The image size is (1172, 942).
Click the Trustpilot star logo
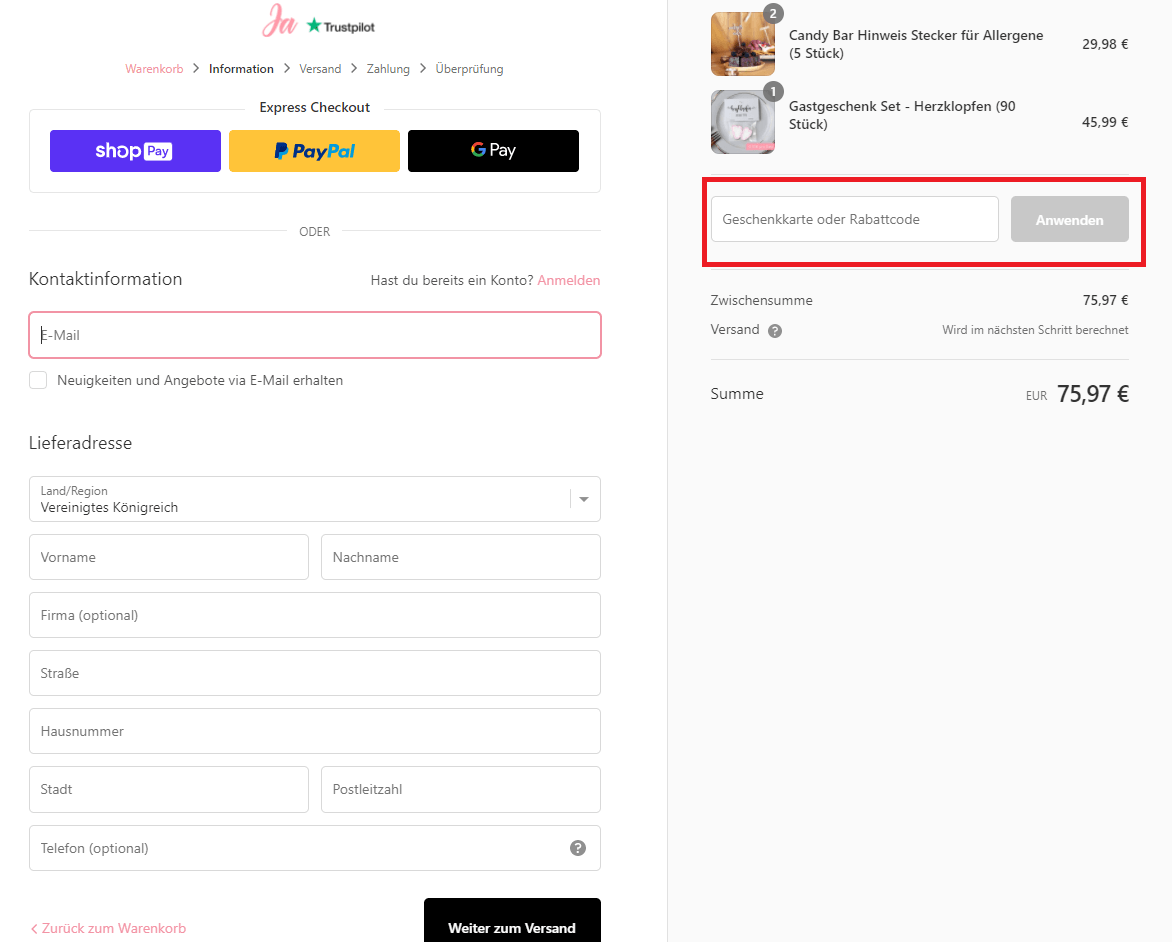pyautogui.click(x=341, y=26)
